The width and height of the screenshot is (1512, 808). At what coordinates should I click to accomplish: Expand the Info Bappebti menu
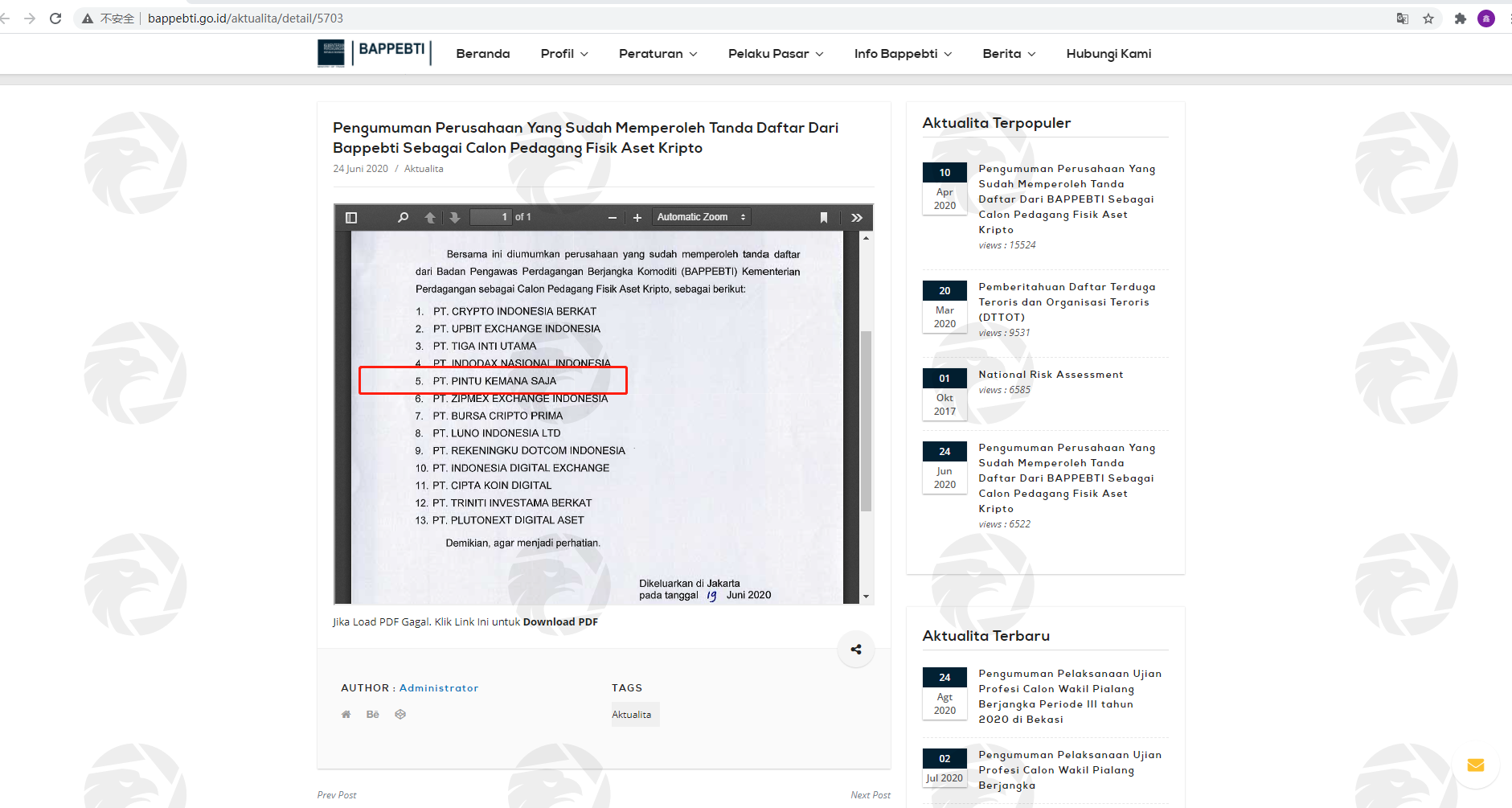pos(903,54)
